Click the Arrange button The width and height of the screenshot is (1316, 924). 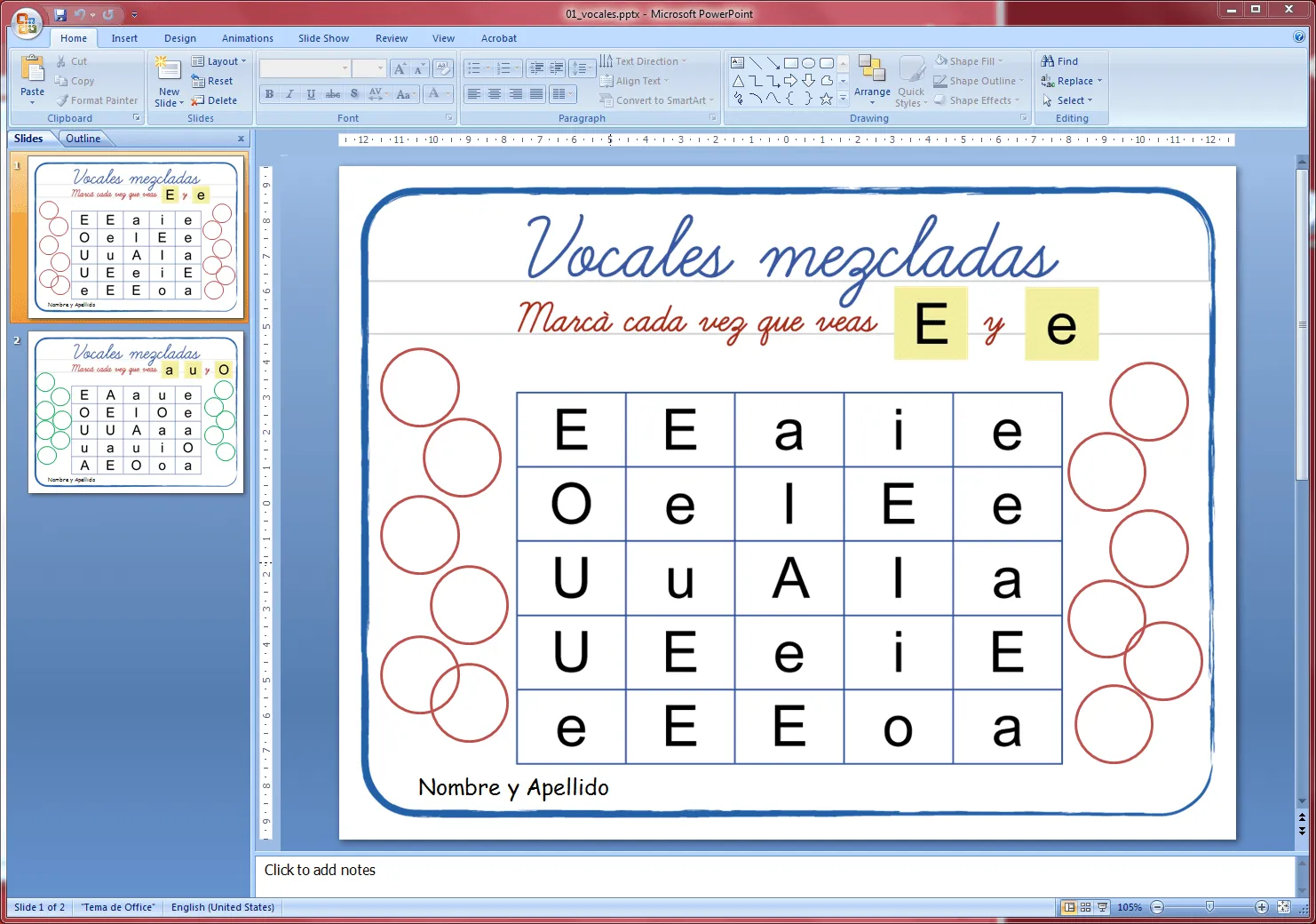pos(872,79)
